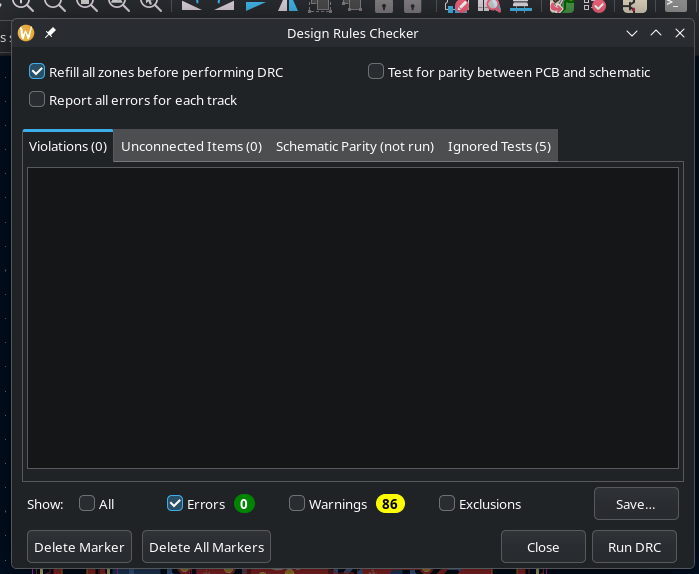Image resolution: width=699 pixels, height=574 pixels.
Task: Check Report all errors for each track
Action: (38, 100)
